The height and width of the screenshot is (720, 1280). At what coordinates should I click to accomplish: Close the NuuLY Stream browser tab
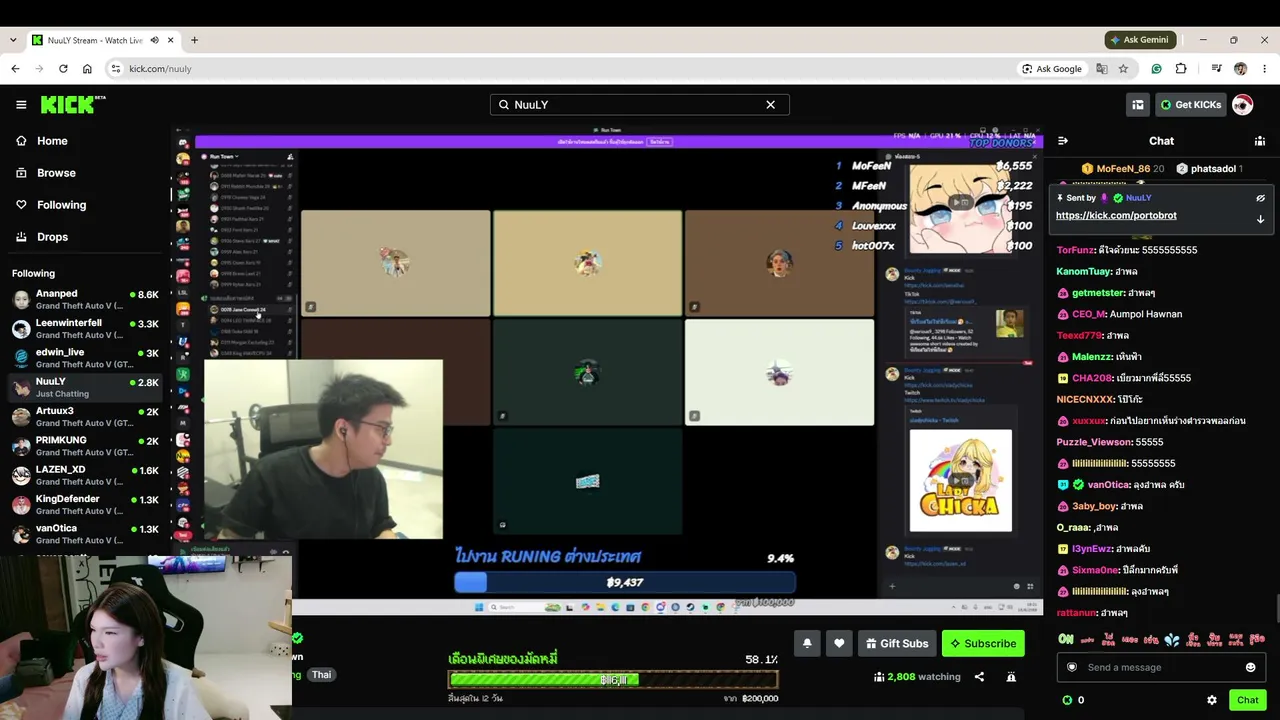pos(171,40)
